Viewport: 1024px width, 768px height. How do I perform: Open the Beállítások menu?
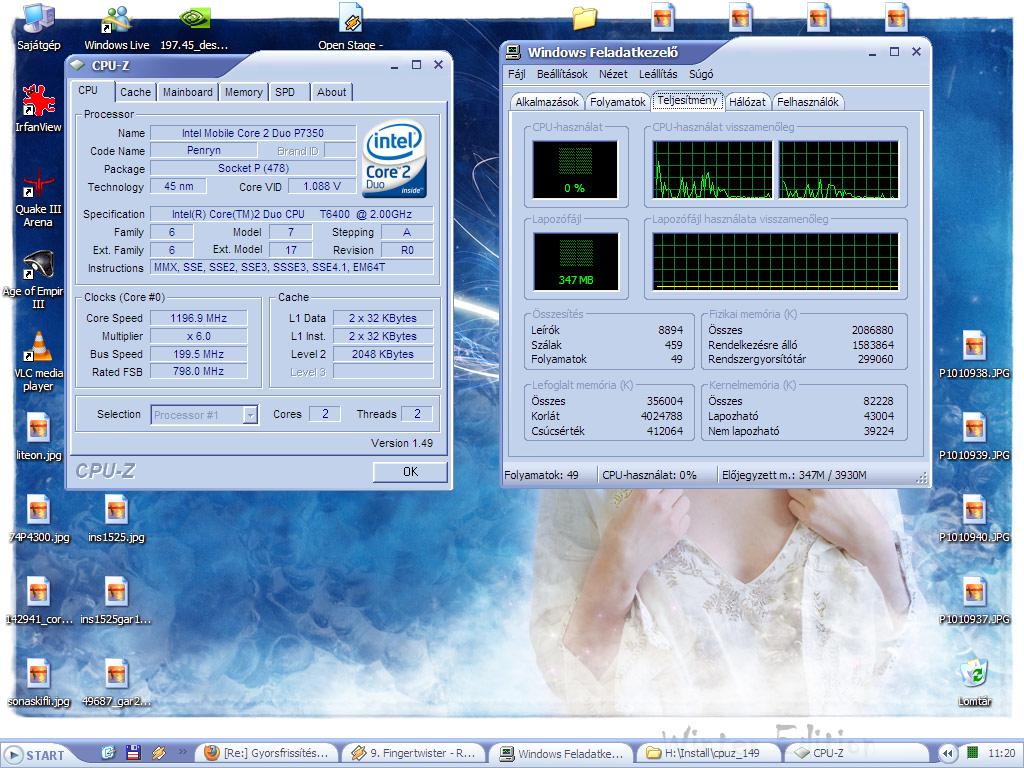(562, 74)
